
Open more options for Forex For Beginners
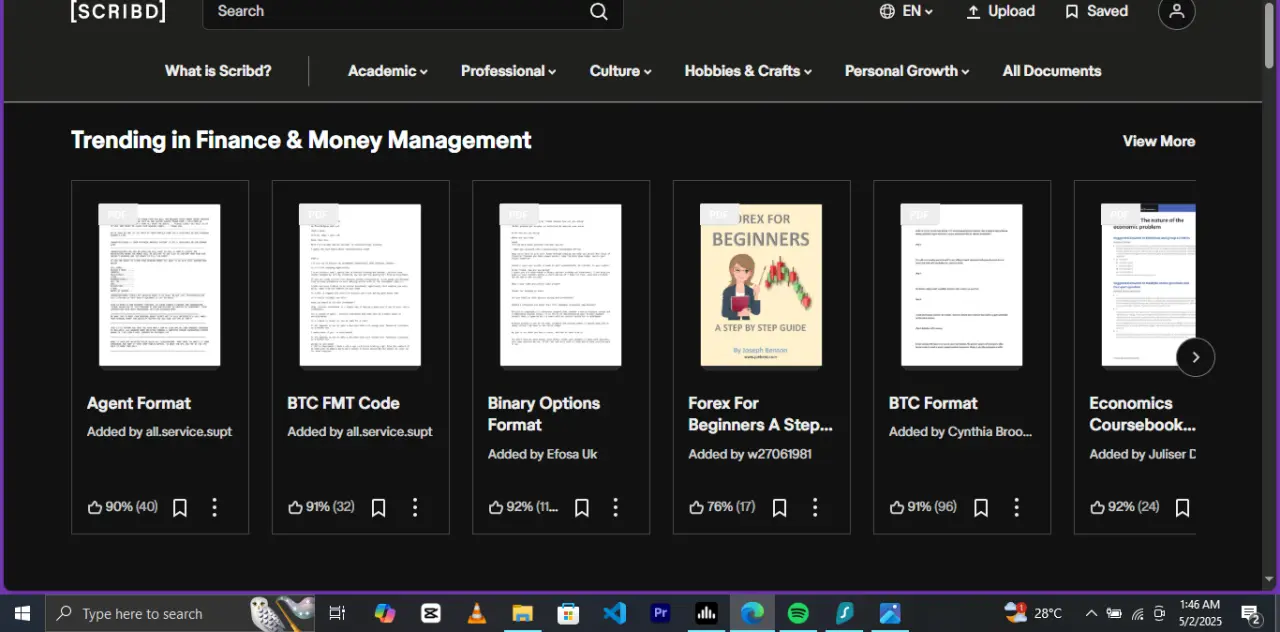[x=815, y=507]
